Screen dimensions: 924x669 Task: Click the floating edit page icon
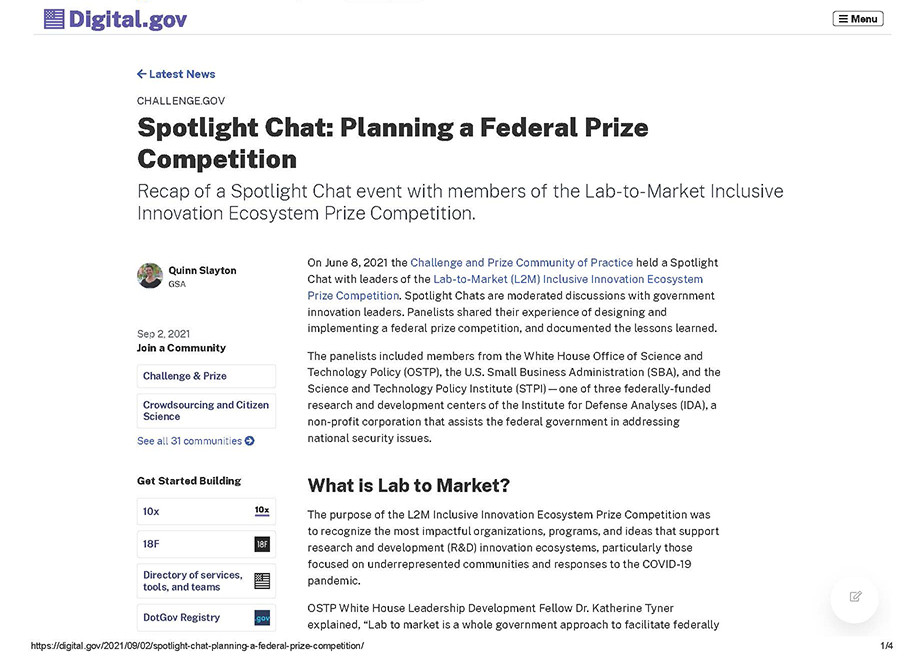[855, 597]
